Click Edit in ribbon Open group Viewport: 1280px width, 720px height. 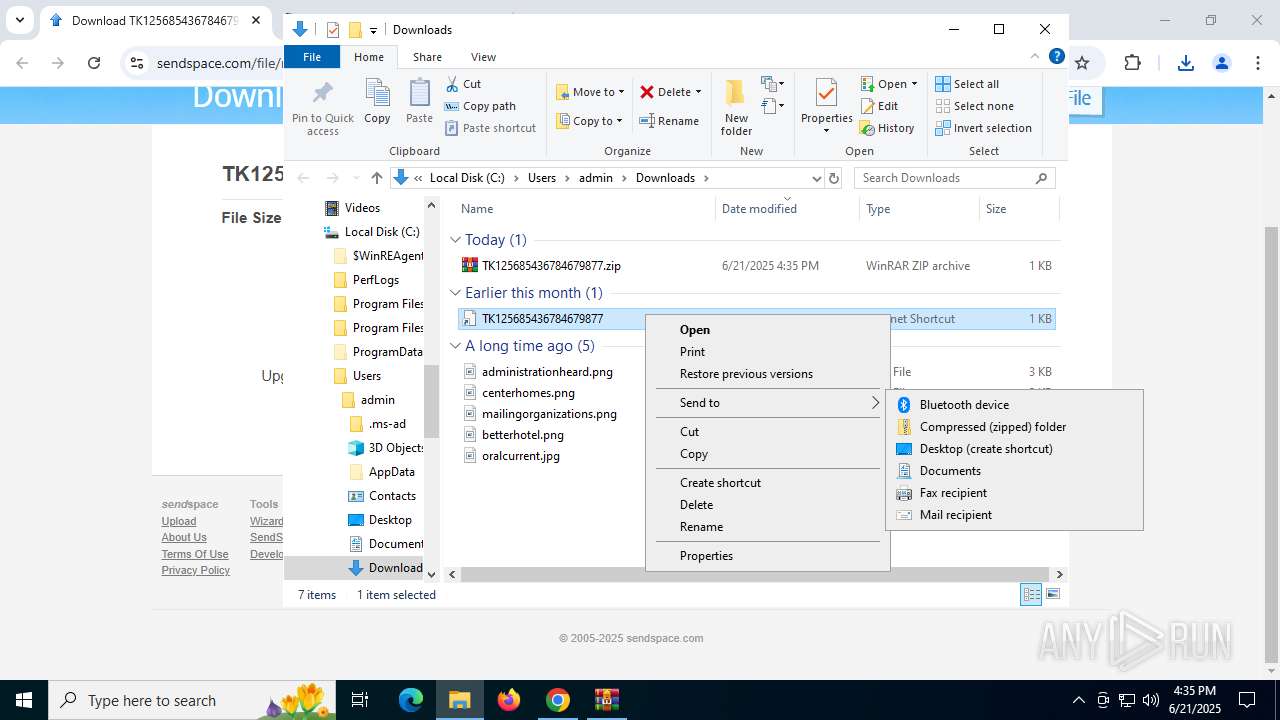pos(879,106)
